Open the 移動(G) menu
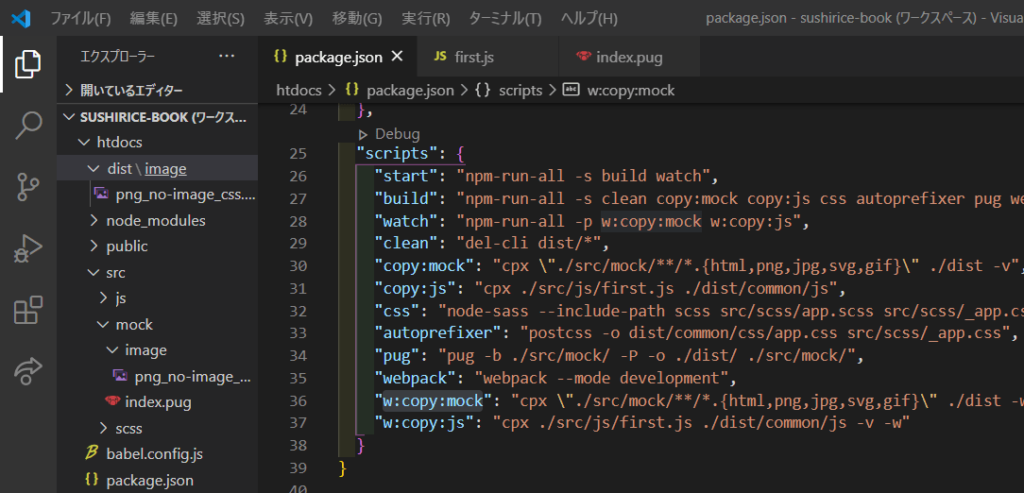1024x493 pixels. pyautogui.click(x=357, y=18)
